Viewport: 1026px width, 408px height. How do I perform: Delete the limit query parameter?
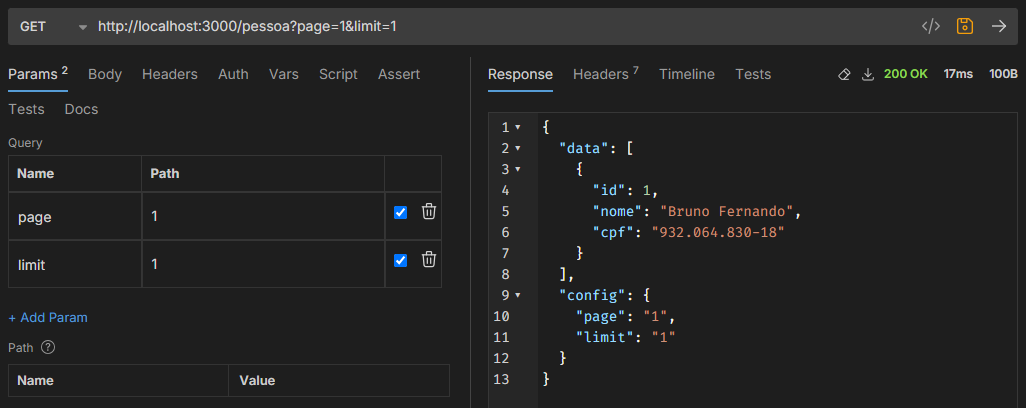pyautogui.click(x=428, y=260)
